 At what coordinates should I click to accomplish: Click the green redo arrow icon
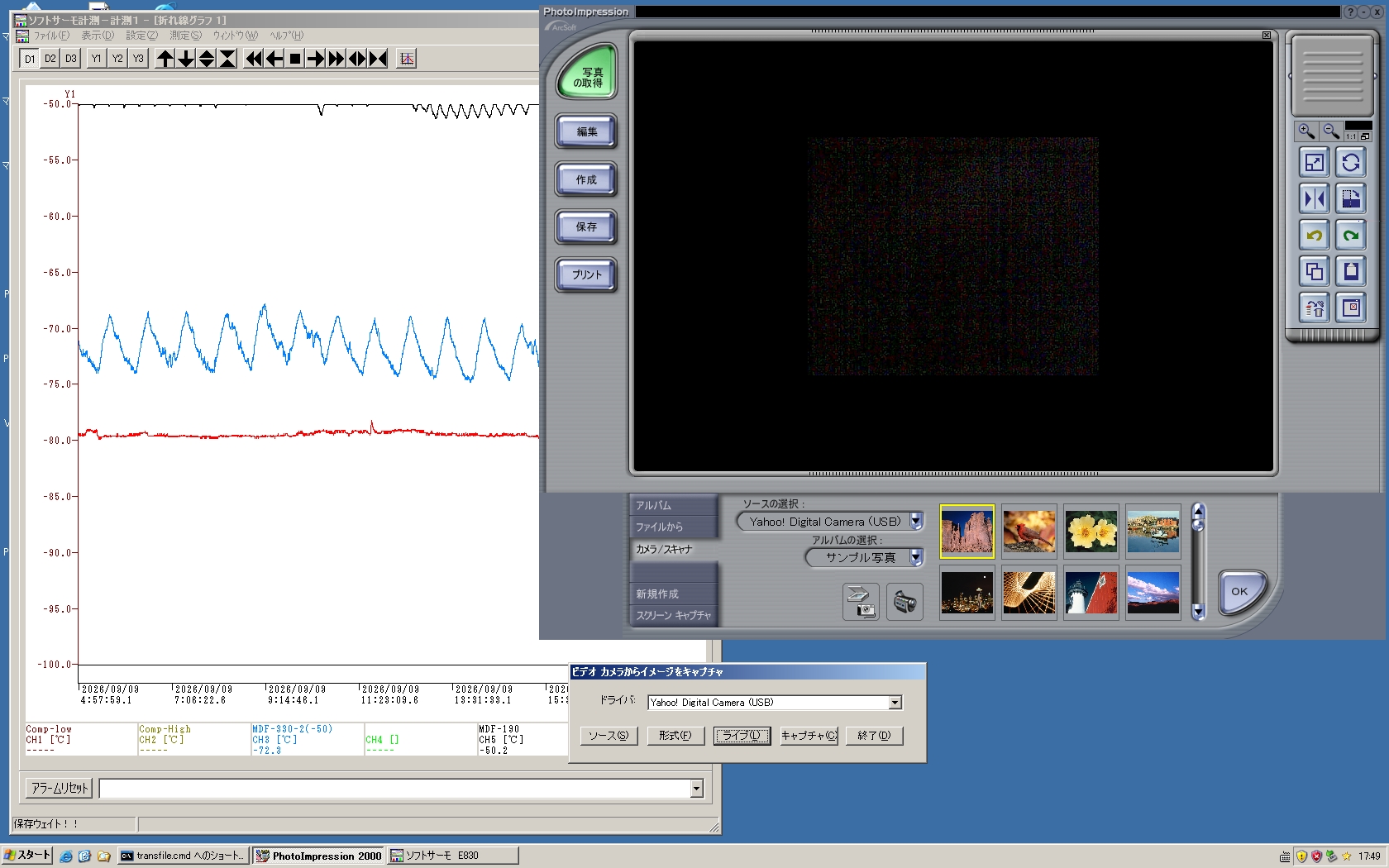point(1351,236)
